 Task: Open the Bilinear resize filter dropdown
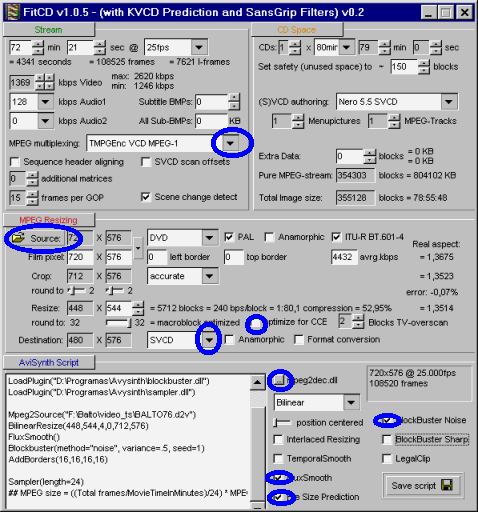point(351,402)
